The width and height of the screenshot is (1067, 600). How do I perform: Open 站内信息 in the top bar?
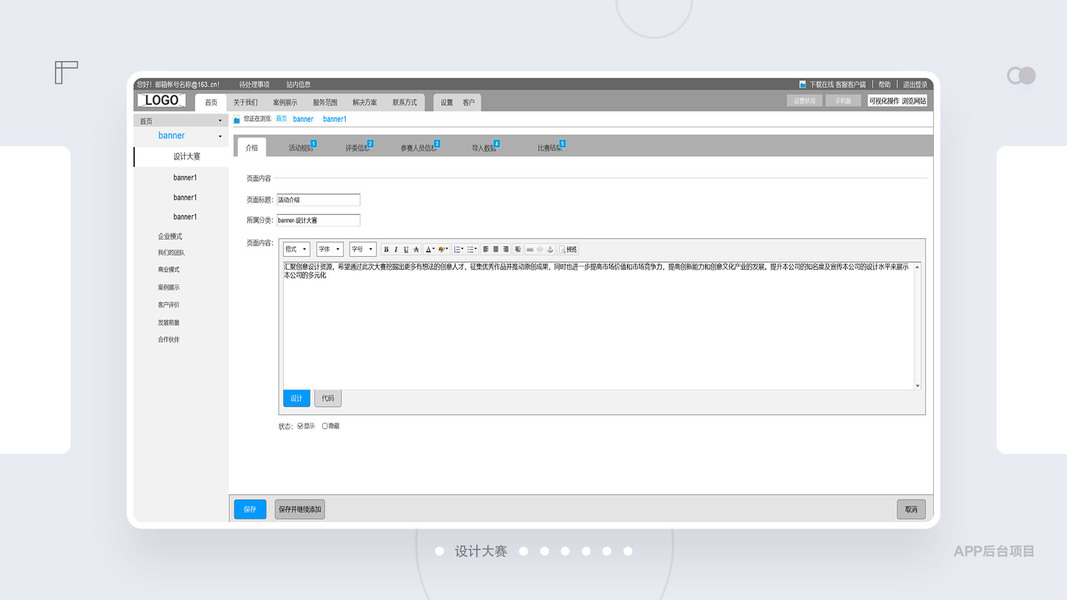[x=298, y=84]
